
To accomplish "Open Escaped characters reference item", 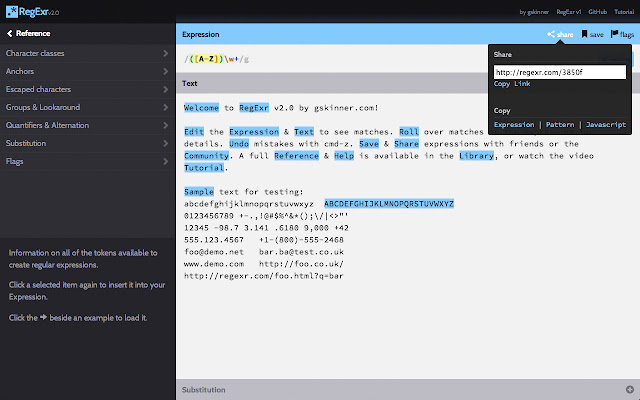I will point(87,89).
